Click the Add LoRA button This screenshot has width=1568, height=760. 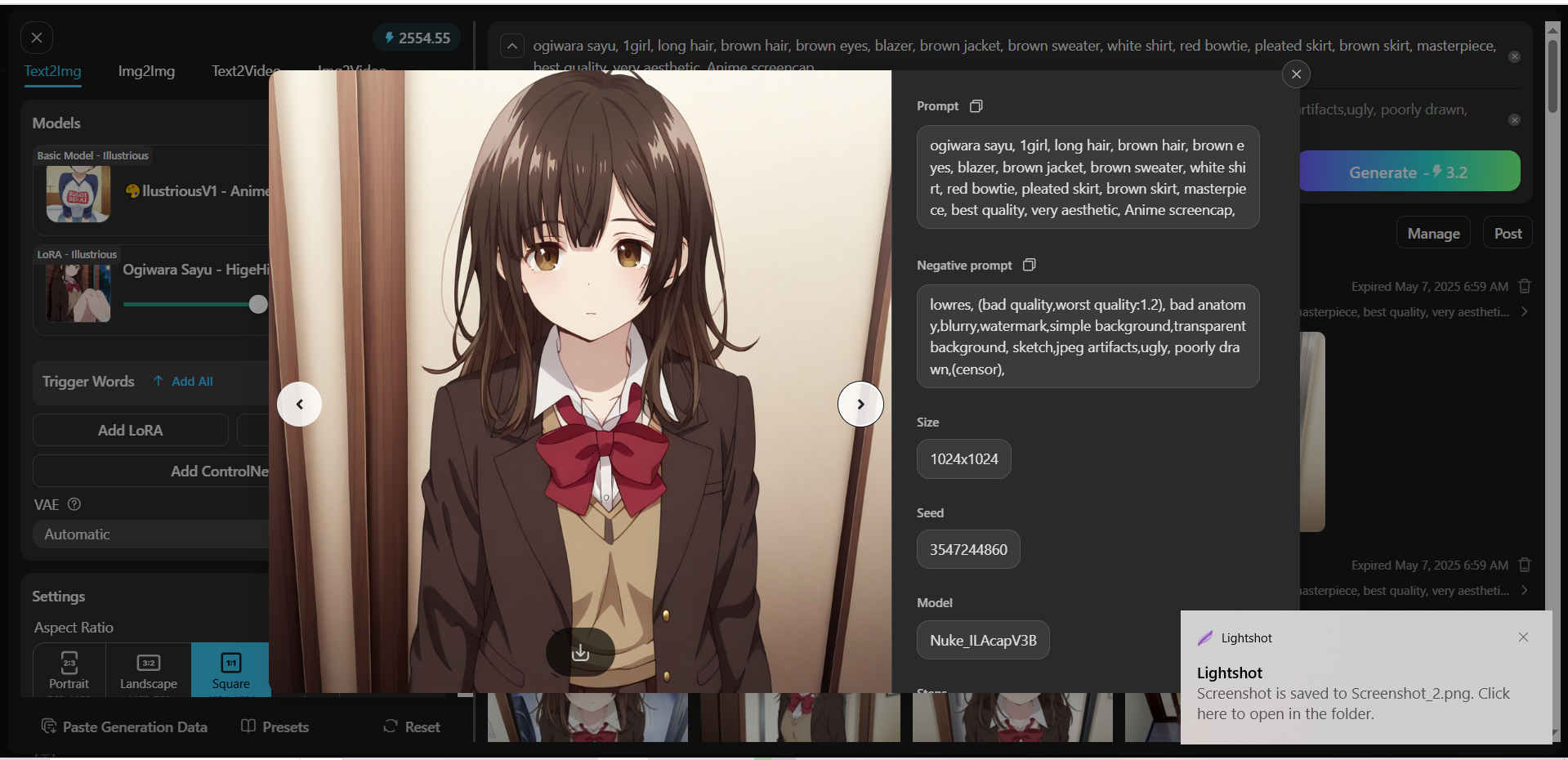[130, 430]
